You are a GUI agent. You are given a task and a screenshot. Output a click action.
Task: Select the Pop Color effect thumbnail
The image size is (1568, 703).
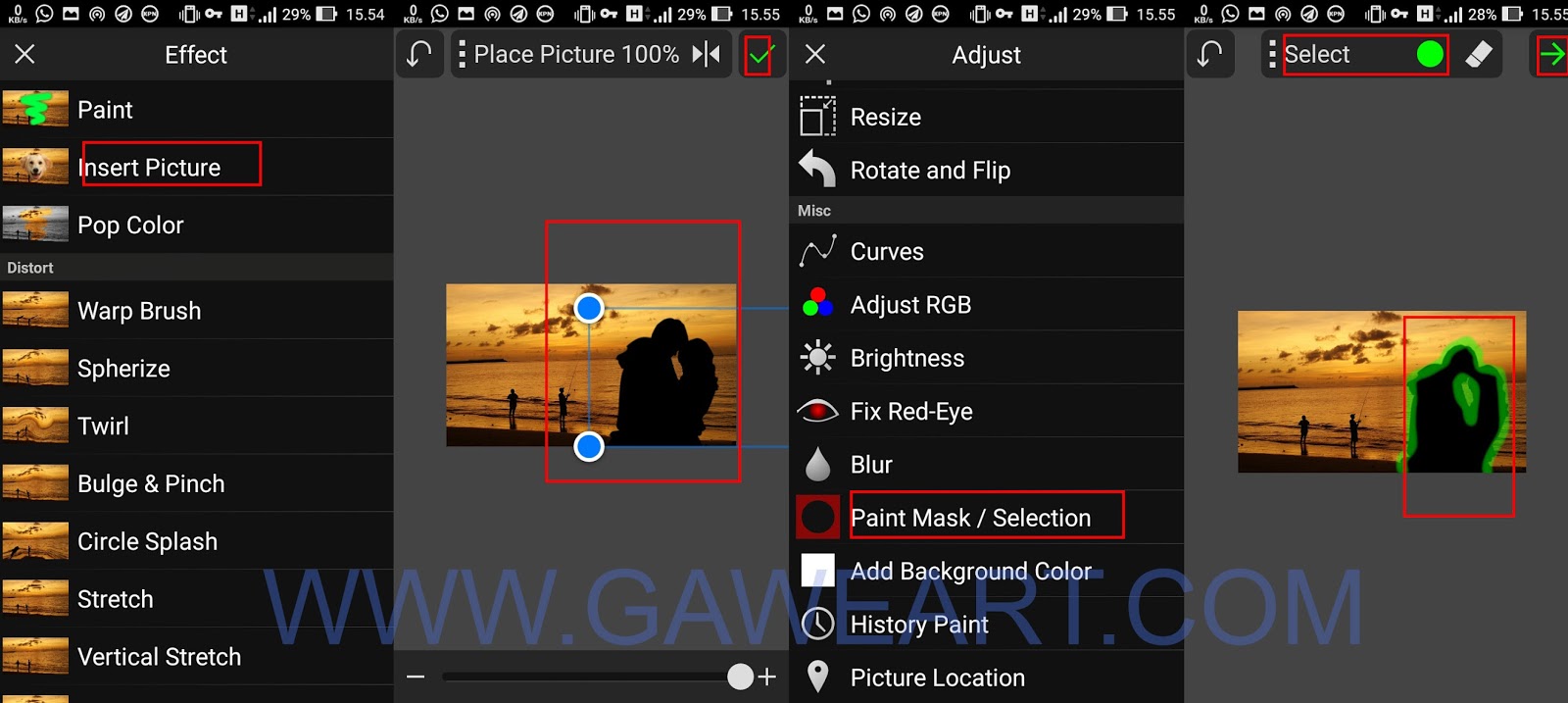[35, 225]
